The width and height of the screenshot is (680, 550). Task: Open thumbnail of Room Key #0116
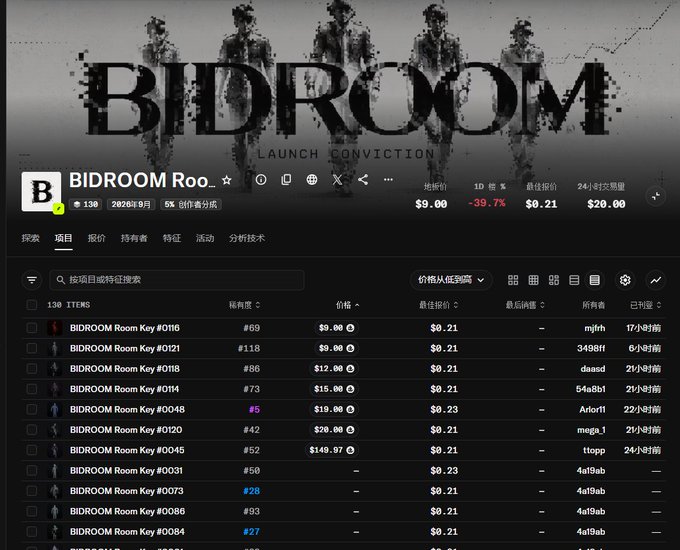(x=55, y=328)
